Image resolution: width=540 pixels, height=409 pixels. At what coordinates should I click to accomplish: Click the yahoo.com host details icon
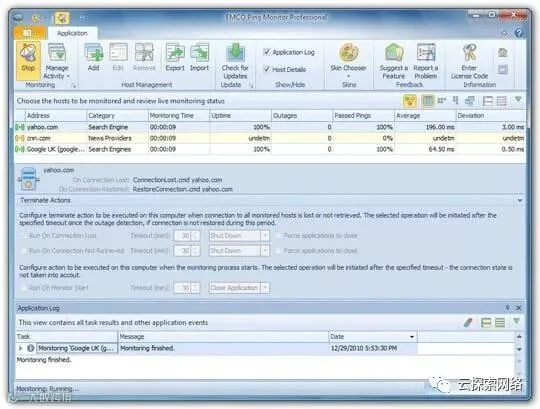(x=28, y=178)
